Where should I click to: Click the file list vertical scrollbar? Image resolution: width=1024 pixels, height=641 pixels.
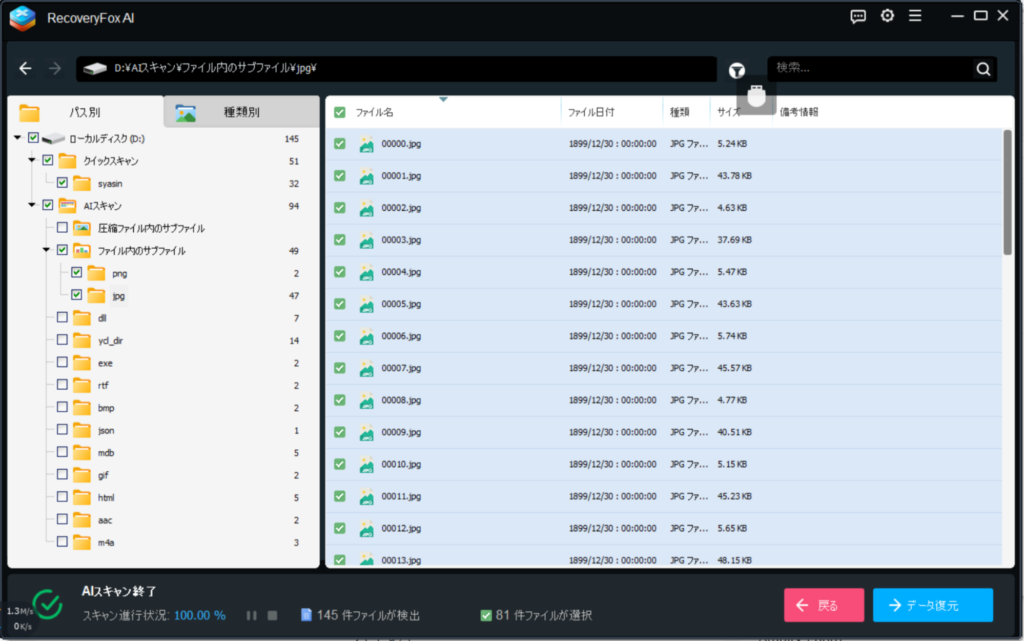pos(1007,190)
